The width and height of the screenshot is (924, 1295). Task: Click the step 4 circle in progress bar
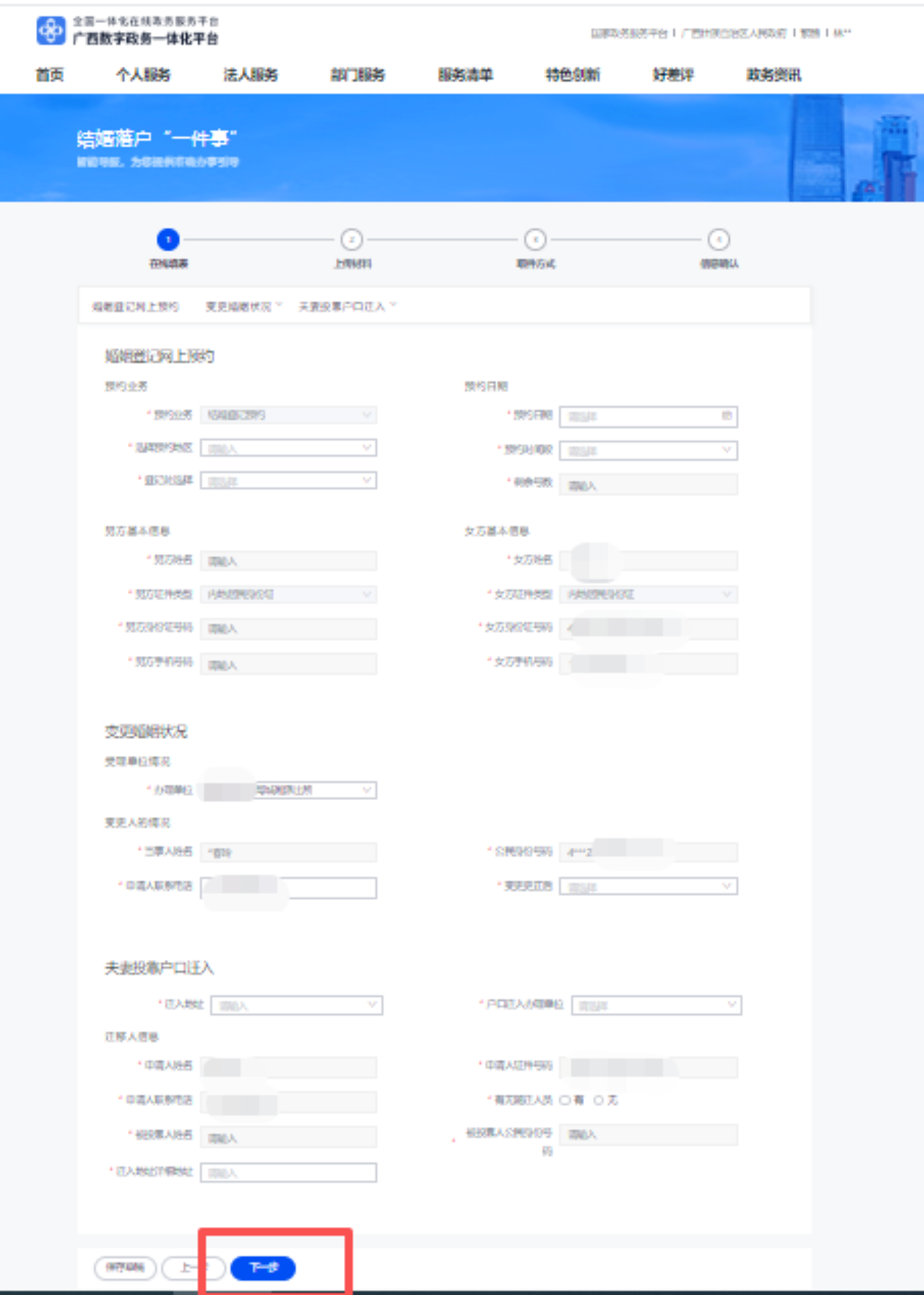point(719,239)
